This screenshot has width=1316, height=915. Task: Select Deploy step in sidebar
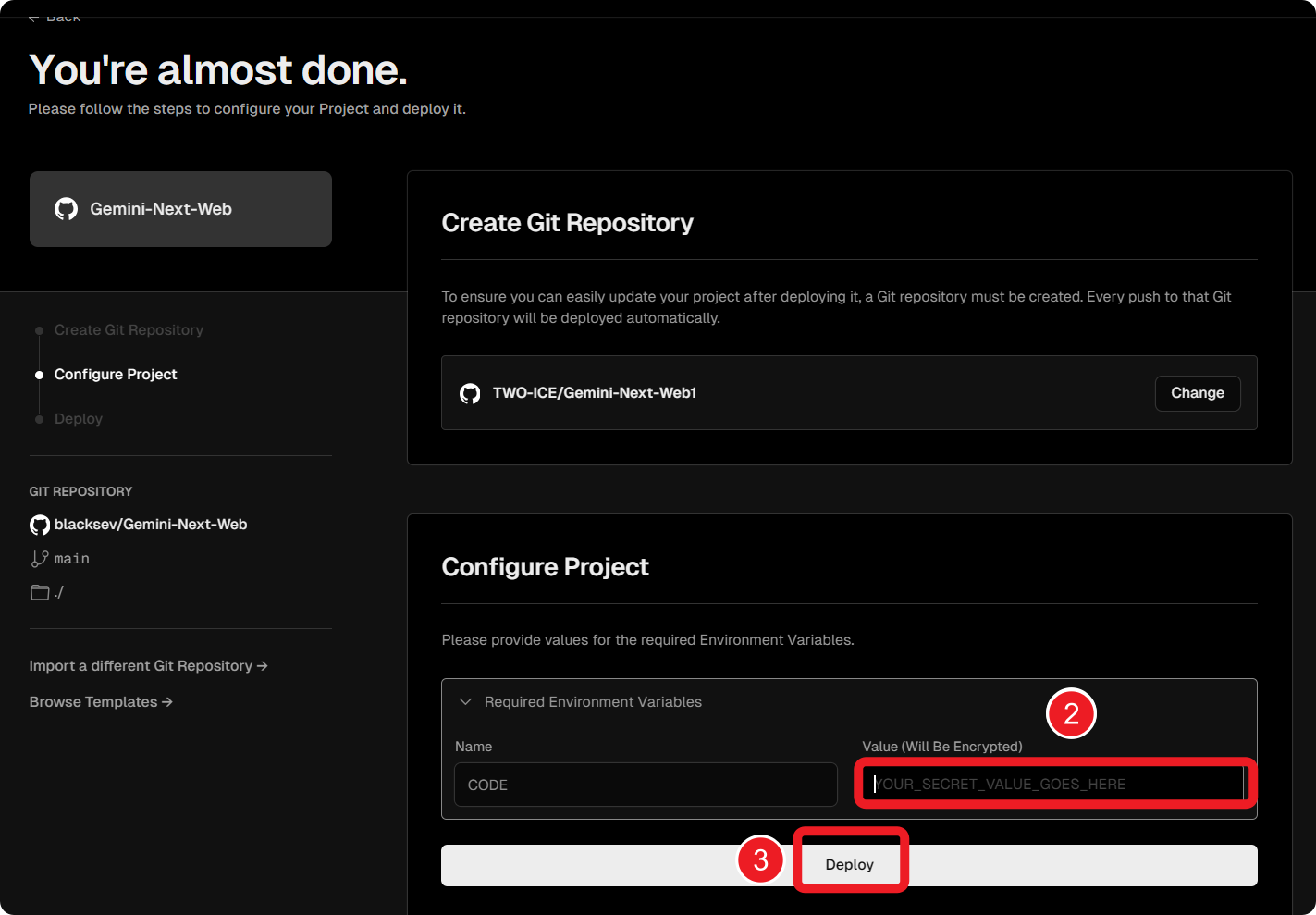(79, 419)
